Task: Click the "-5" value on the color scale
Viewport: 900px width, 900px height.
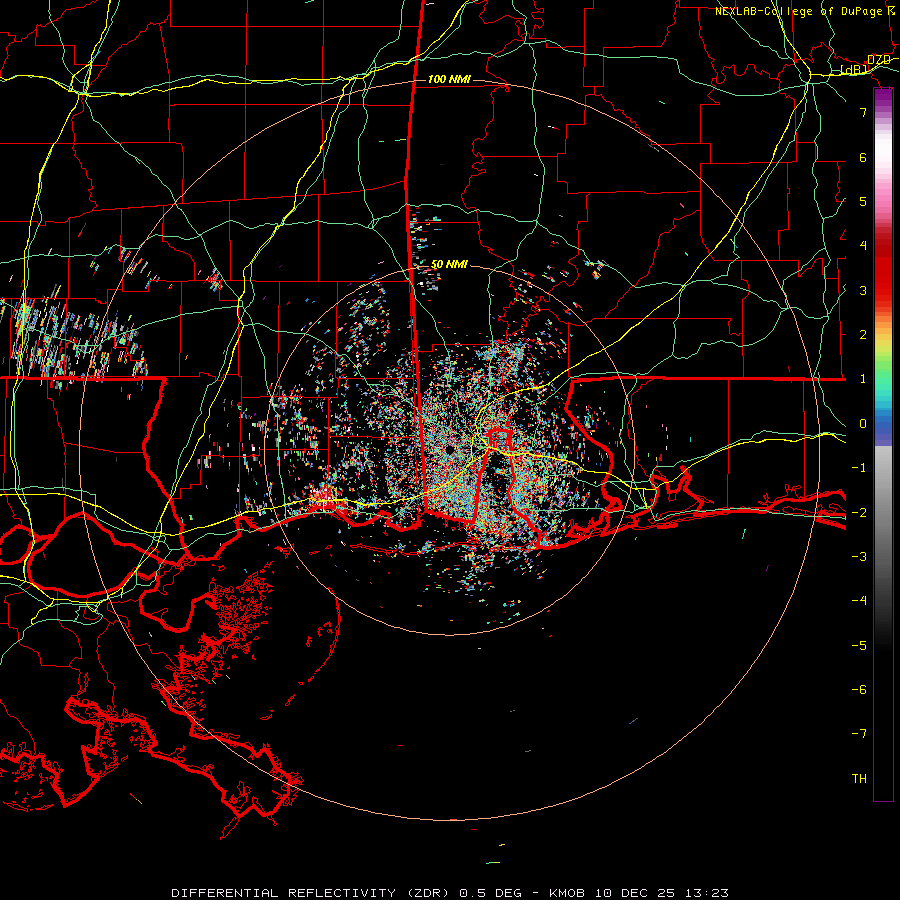Action: pos(859,646)
